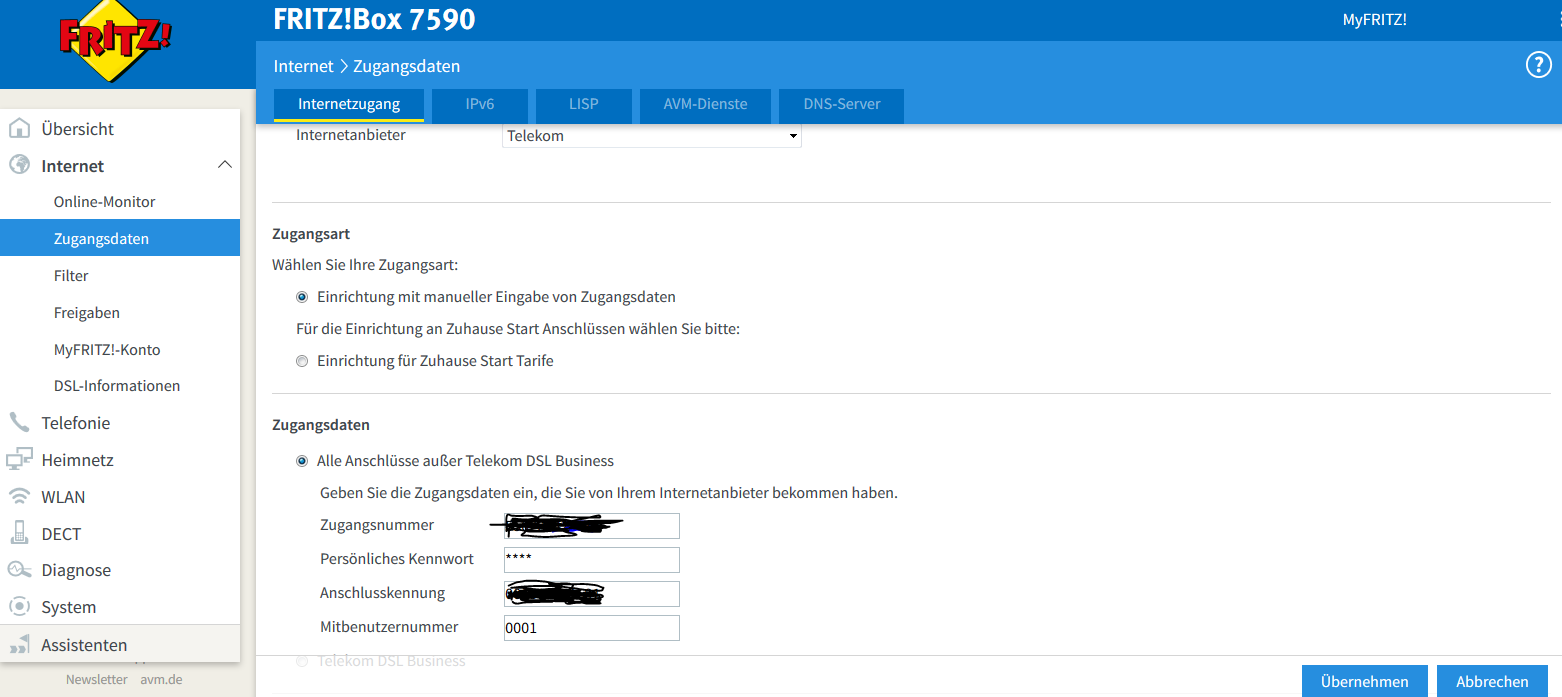Click the Telefonie phone handset icon
Screen dimensions: 1562x697
coord(19,422)
